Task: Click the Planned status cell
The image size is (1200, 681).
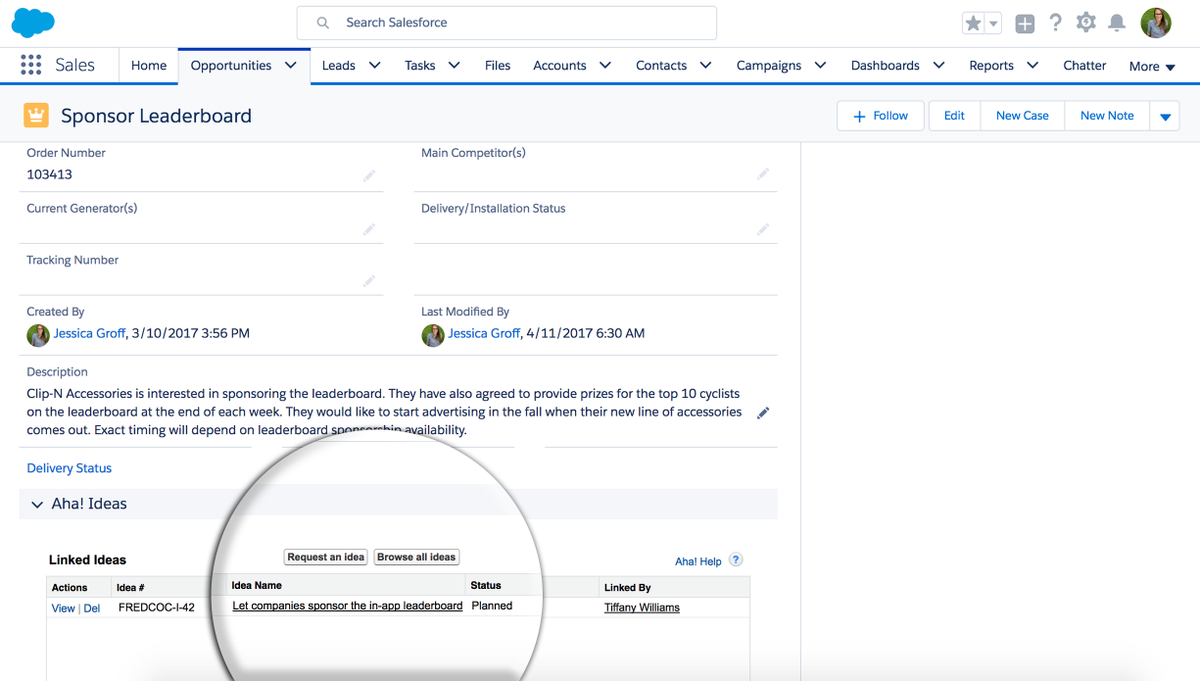Action: coord(492,606)
